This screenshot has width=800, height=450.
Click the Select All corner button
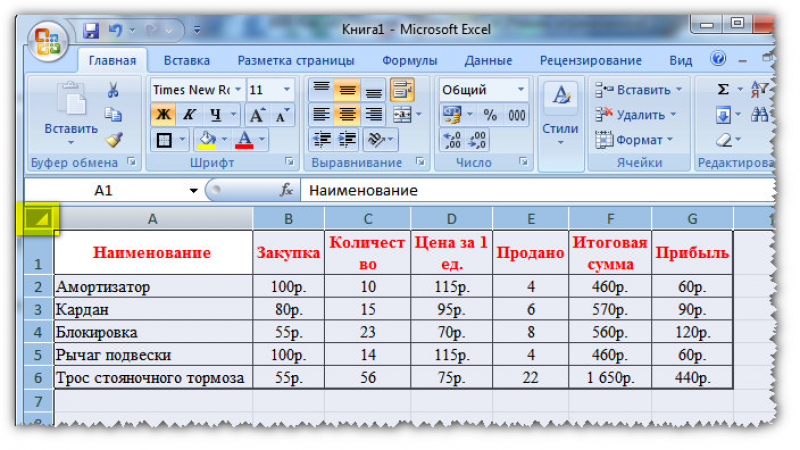pyautogui.click(x=39, y=219)
